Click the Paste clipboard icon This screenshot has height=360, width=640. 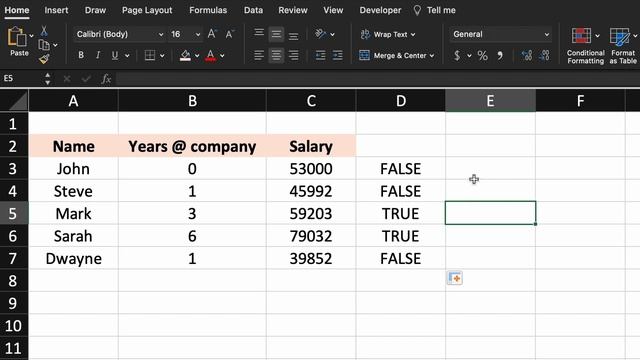pyautogui.click(x=17, y=37)
